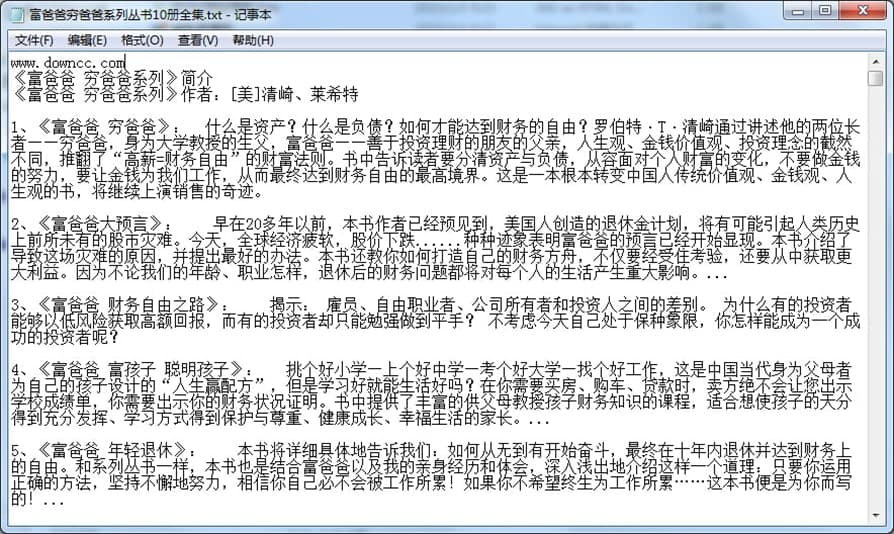The height and width of the screenshot is (534, 894).
Task: Click the text 生观的书，将继续上演销售的奇迹
Action: coord(132,192)
